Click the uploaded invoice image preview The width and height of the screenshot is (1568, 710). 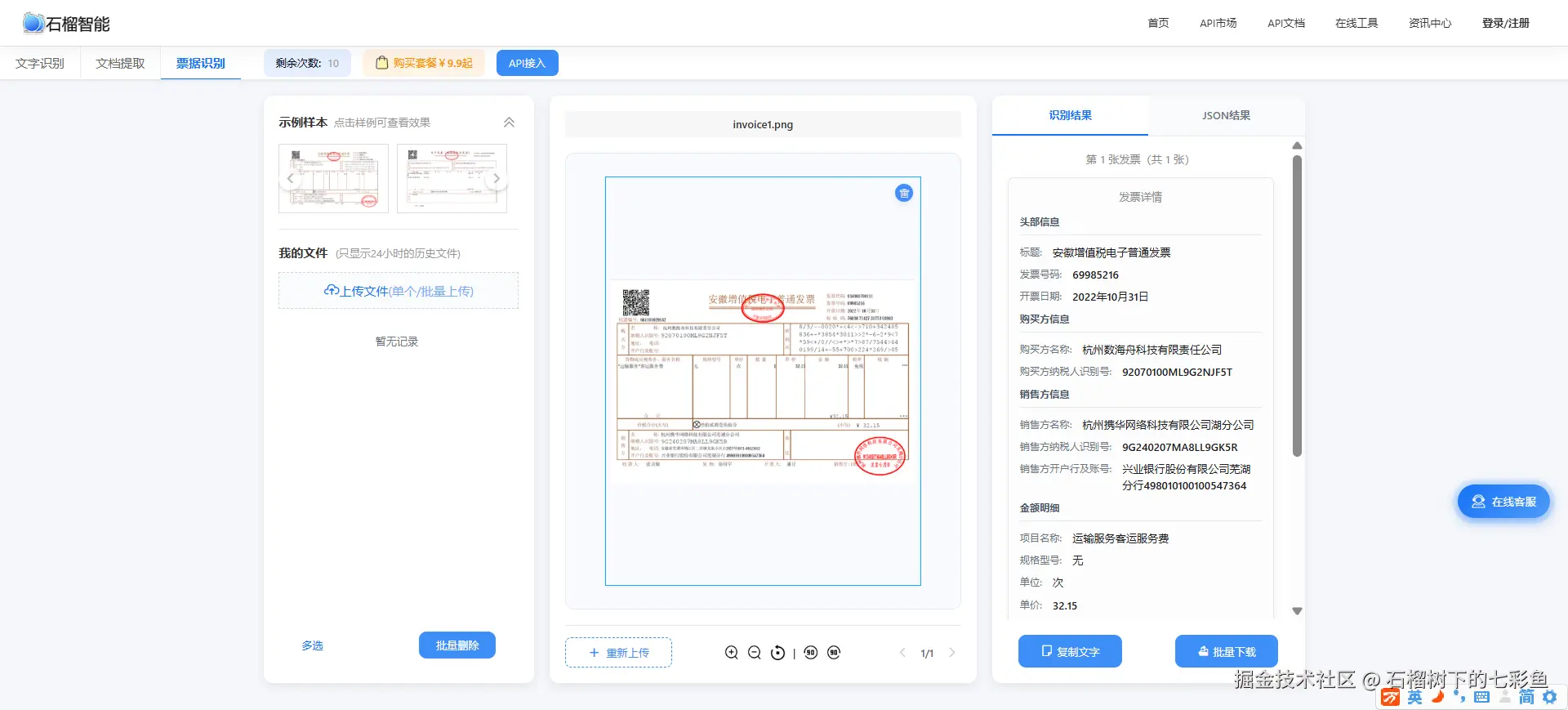[763, 381]
